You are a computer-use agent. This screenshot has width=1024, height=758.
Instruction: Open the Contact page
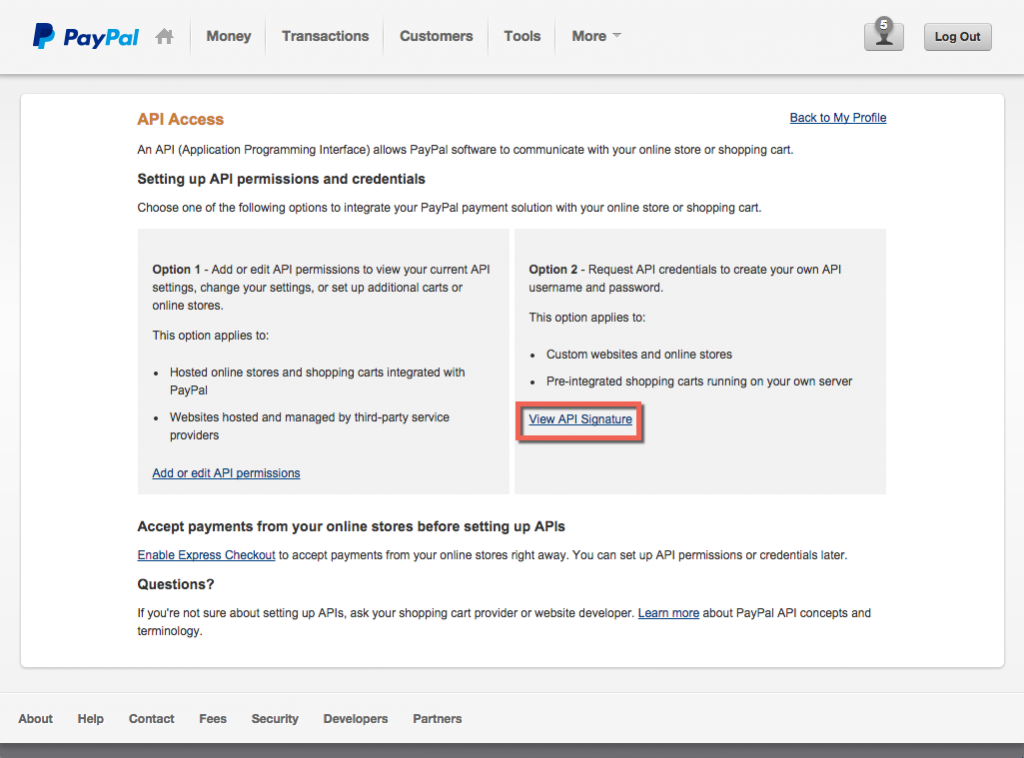(151, 719)
